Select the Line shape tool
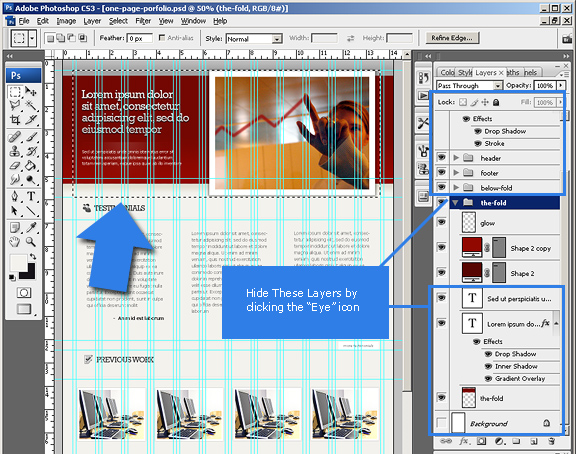 click(x=31, y=210)
